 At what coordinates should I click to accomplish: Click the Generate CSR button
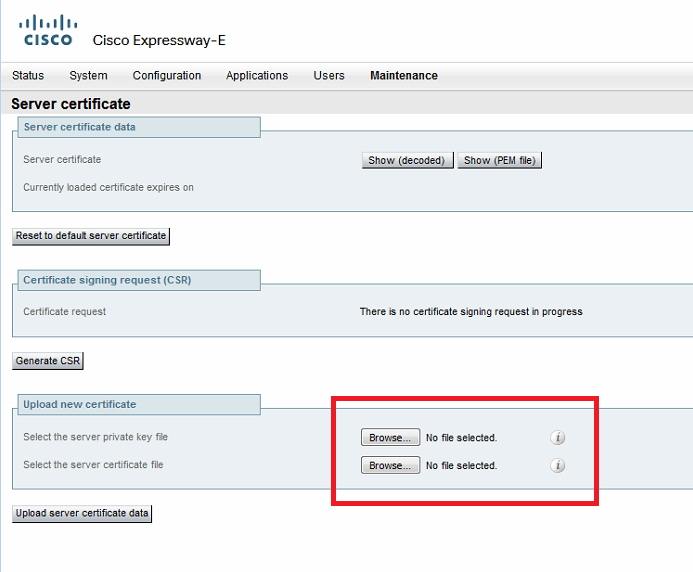pyautogui.click(x=48, y=361)
